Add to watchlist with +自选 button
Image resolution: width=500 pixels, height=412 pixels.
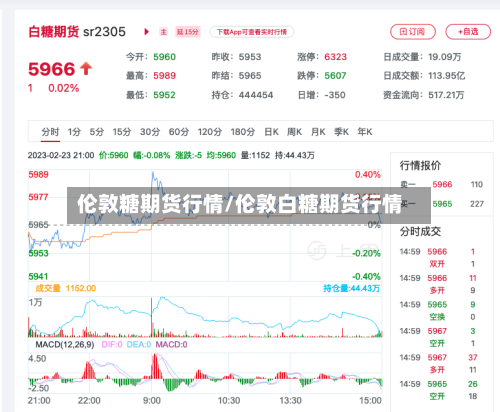(x=468, y=32)
